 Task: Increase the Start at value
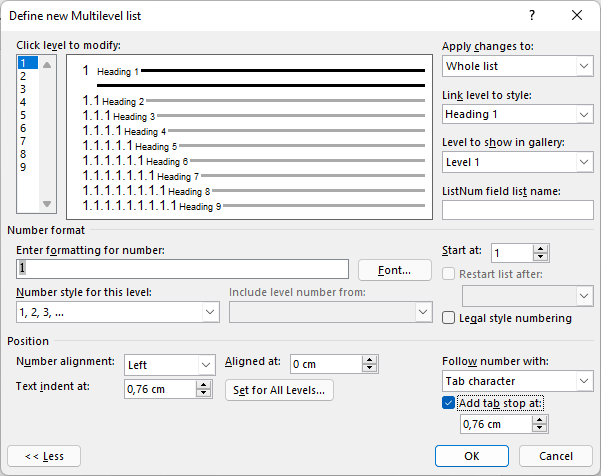(540, 249)
